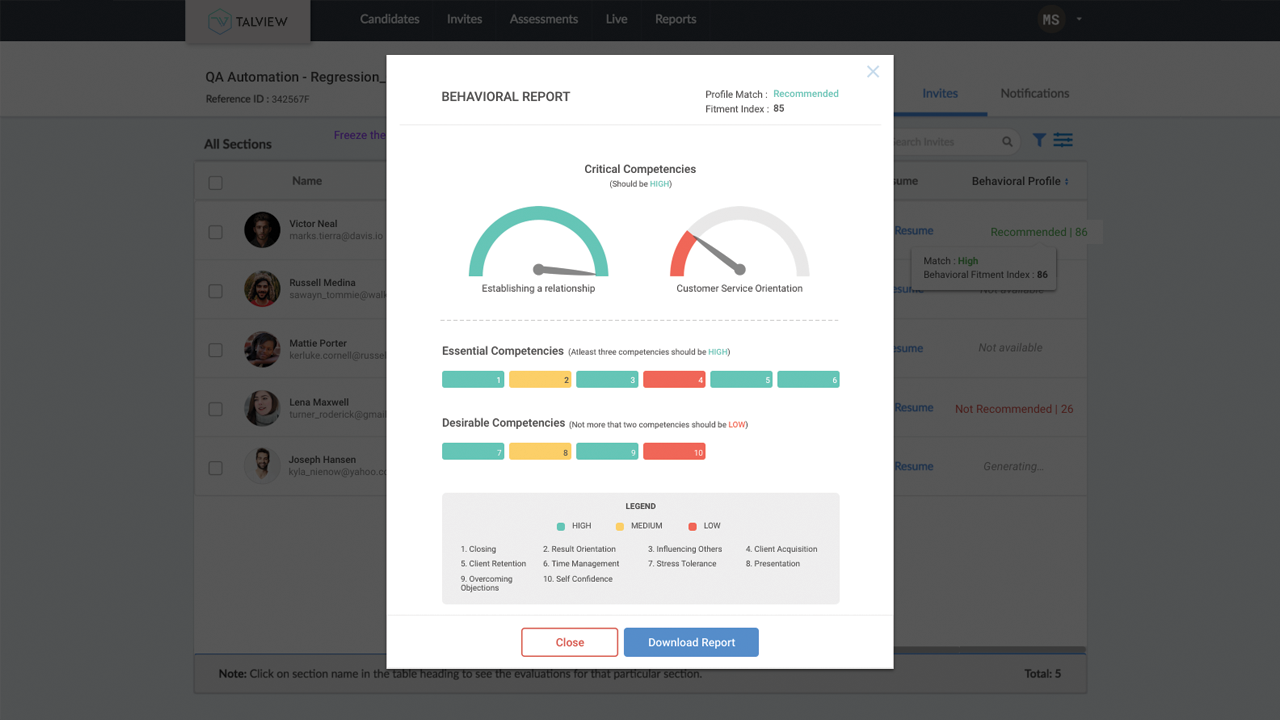Click the filter funnel icon
Viewport: 1280px width, 720px height.
1039,141
